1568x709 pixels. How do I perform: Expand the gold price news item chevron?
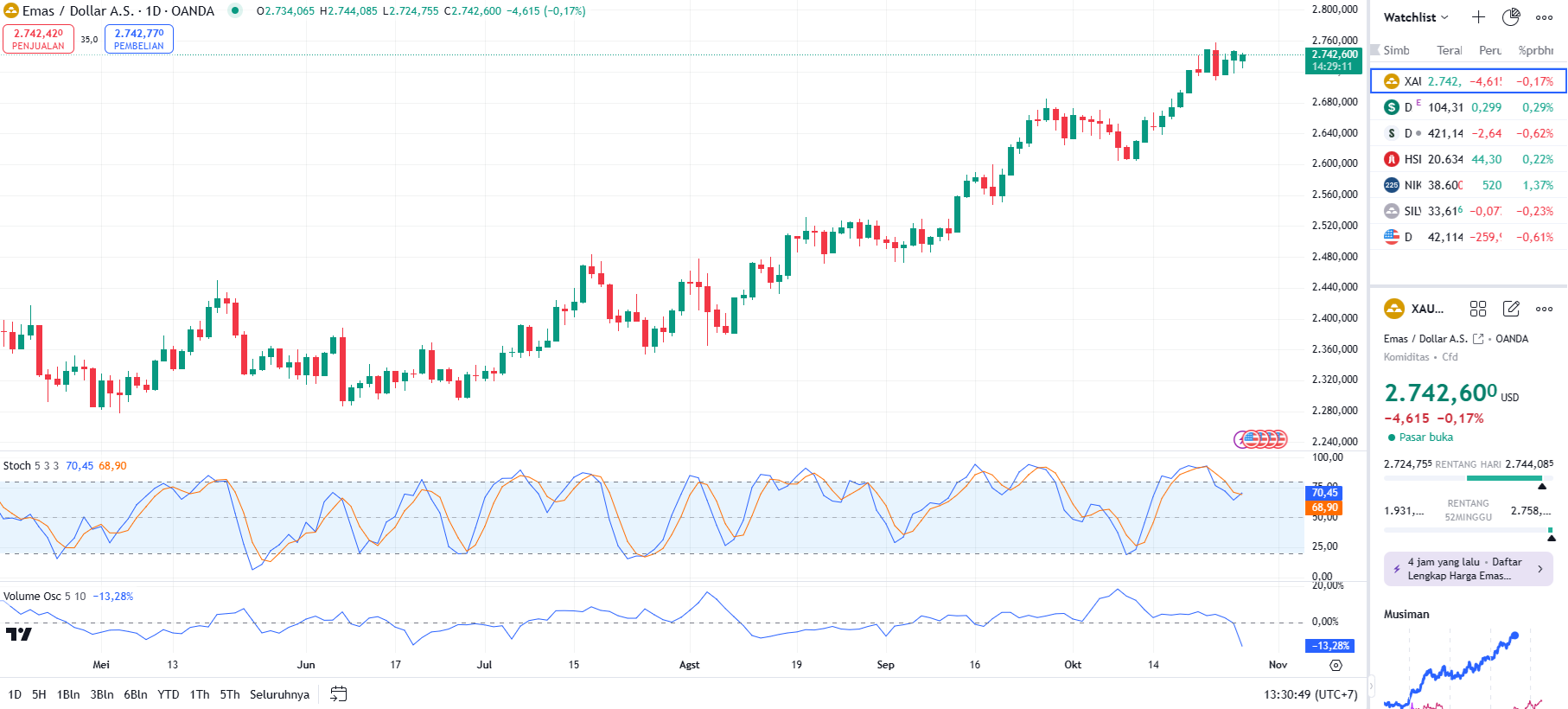pyautogui.click(x=1540, y=569)
